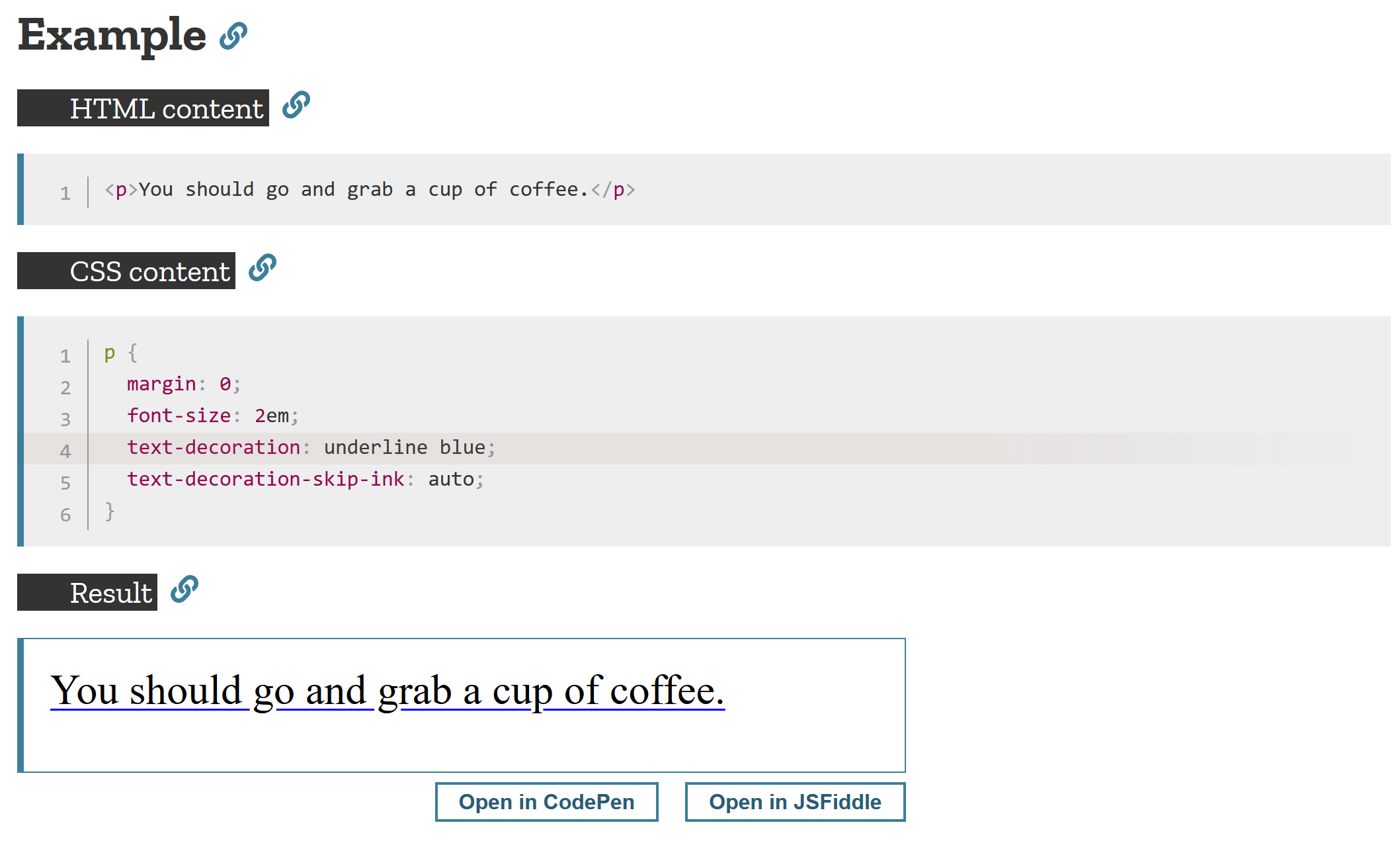Screen dimensions: 1400x841
Task: Click the link icon next to CSS content
Action: coord(263,268)
